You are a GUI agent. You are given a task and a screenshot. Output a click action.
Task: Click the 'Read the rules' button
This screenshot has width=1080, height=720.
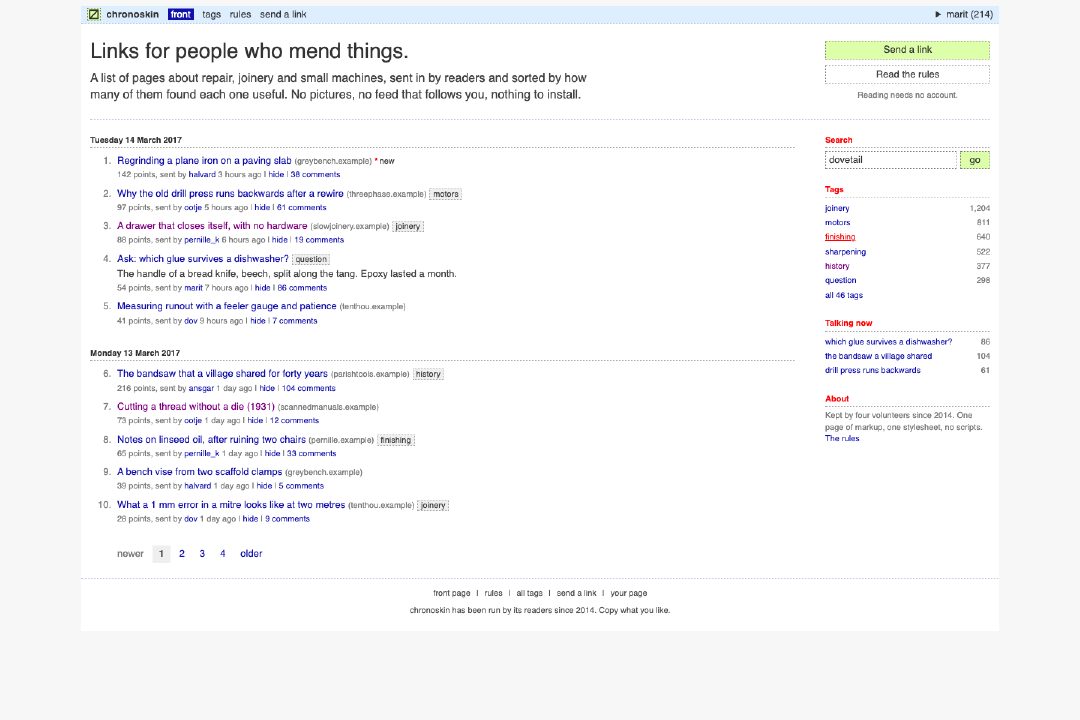tap(907, 74)
